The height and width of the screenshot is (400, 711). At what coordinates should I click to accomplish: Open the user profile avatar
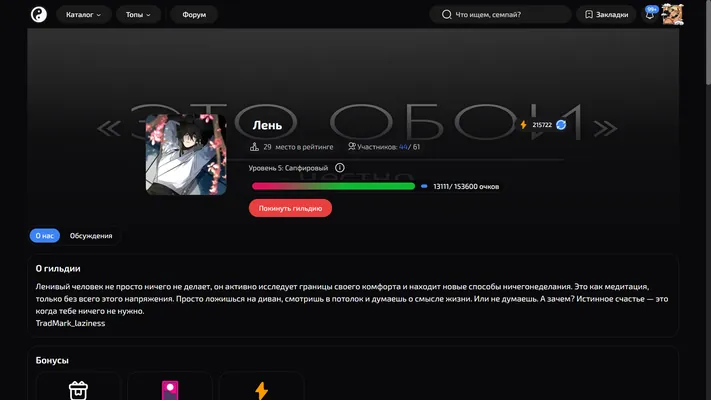672,15
